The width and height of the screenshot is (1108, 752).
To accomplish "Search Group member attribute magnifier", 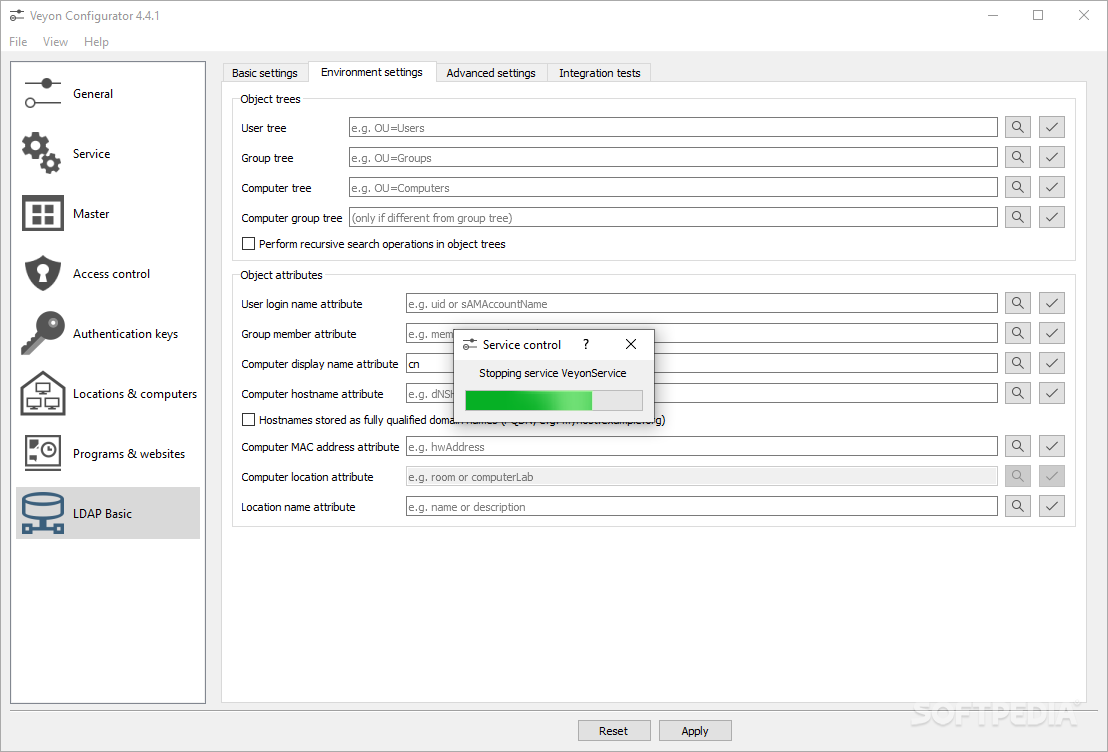I will [x=1018, y=333].
